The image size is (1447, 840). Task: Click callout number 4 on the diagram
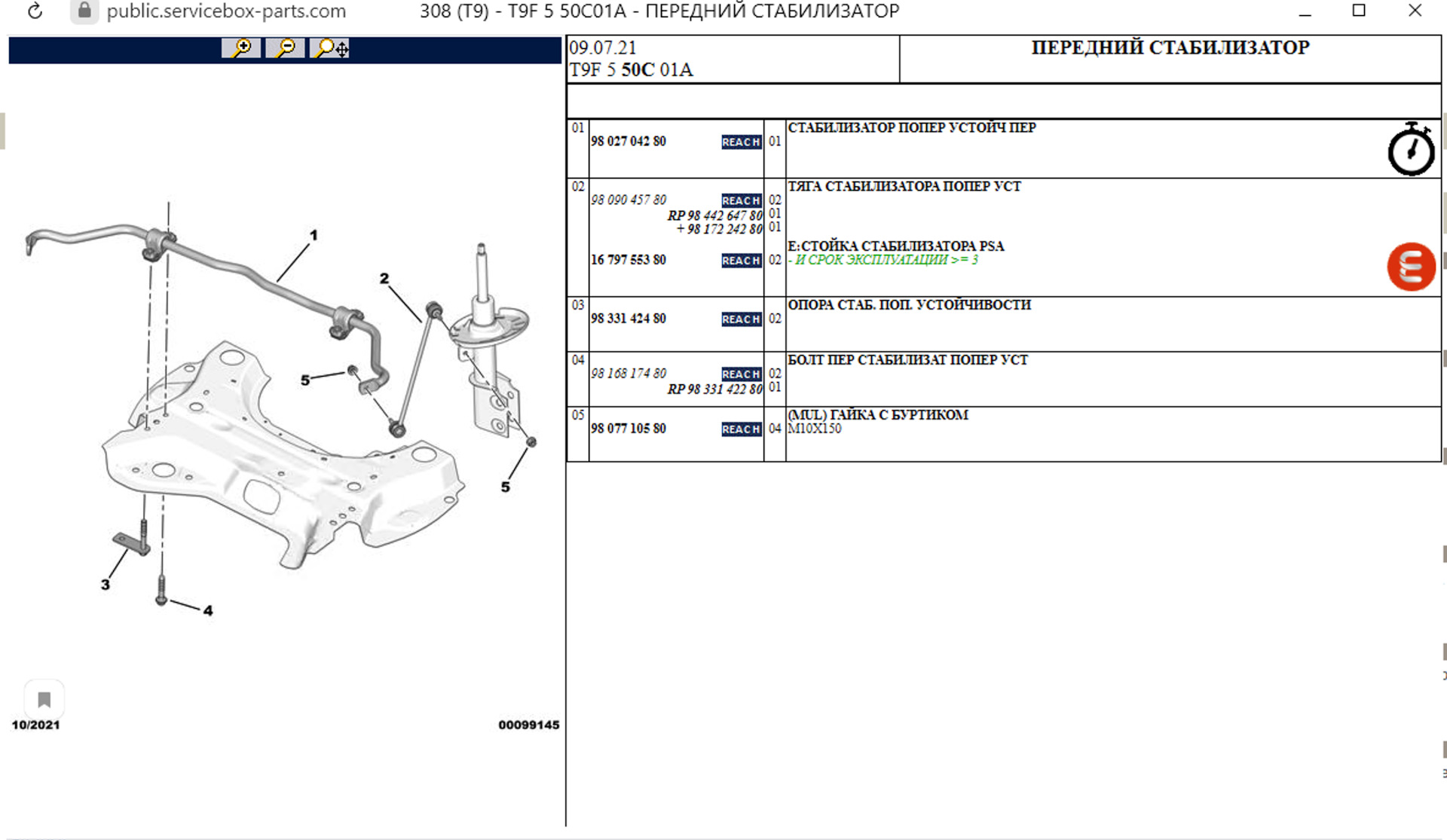click(x=208, y=611)
